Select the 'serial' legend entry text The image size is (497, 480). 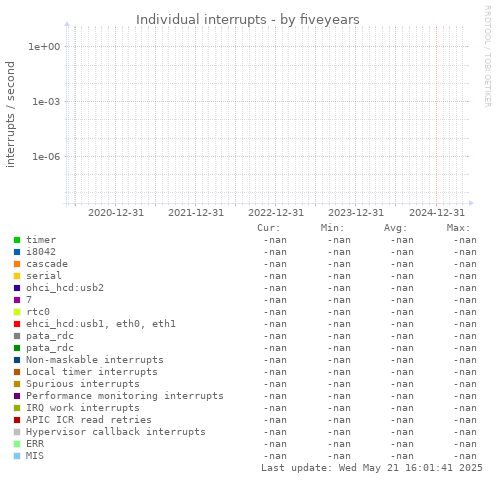(x=44, y=276)
